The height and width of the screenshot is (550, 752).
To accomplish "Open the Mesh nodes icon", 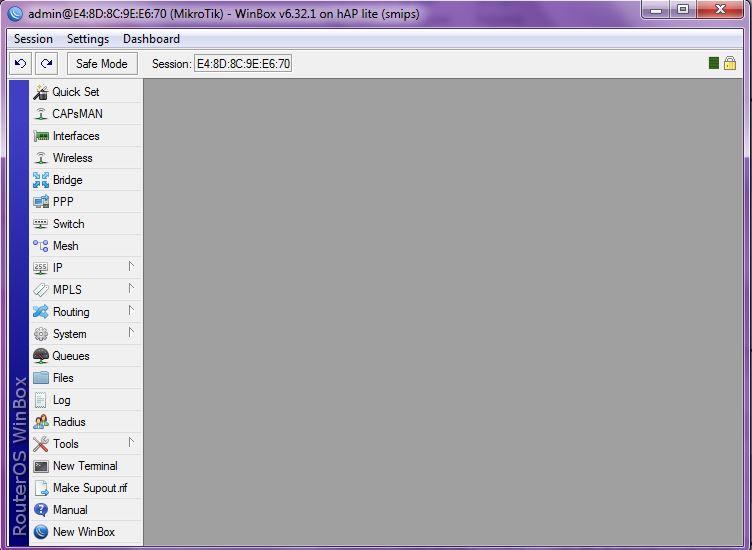I will (x=41, y=246).
